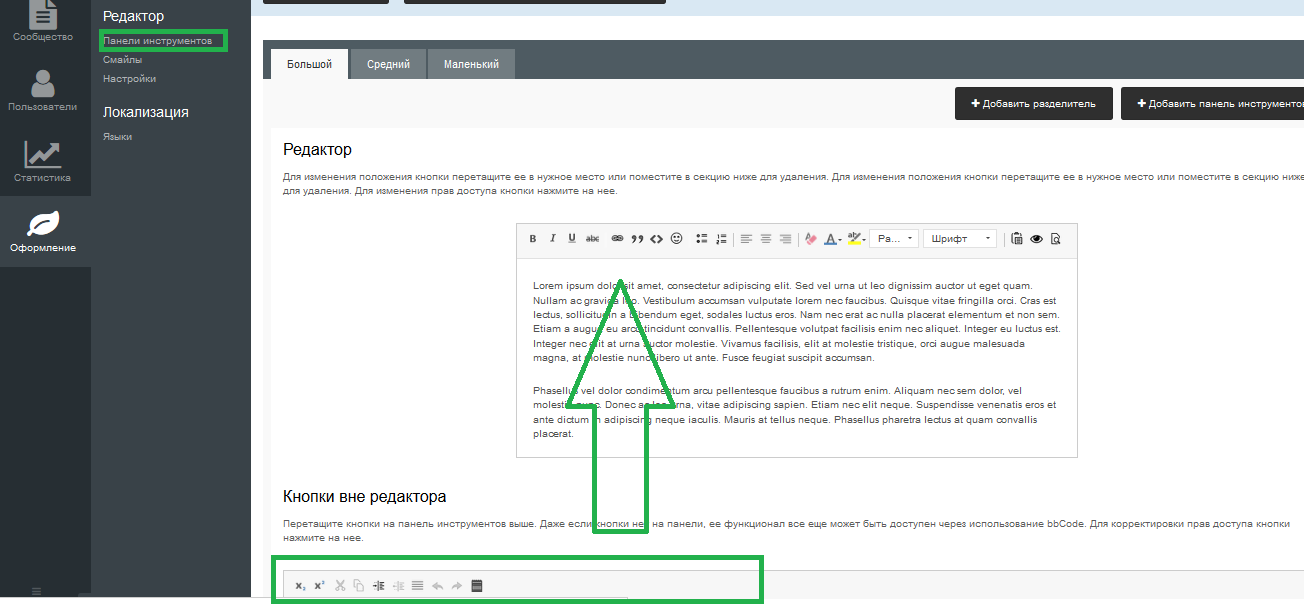The height and width of the screenshot is (604, 1304).
Task: Click inside the Lorem ipsum editor text area
Action: coord(796,358)
